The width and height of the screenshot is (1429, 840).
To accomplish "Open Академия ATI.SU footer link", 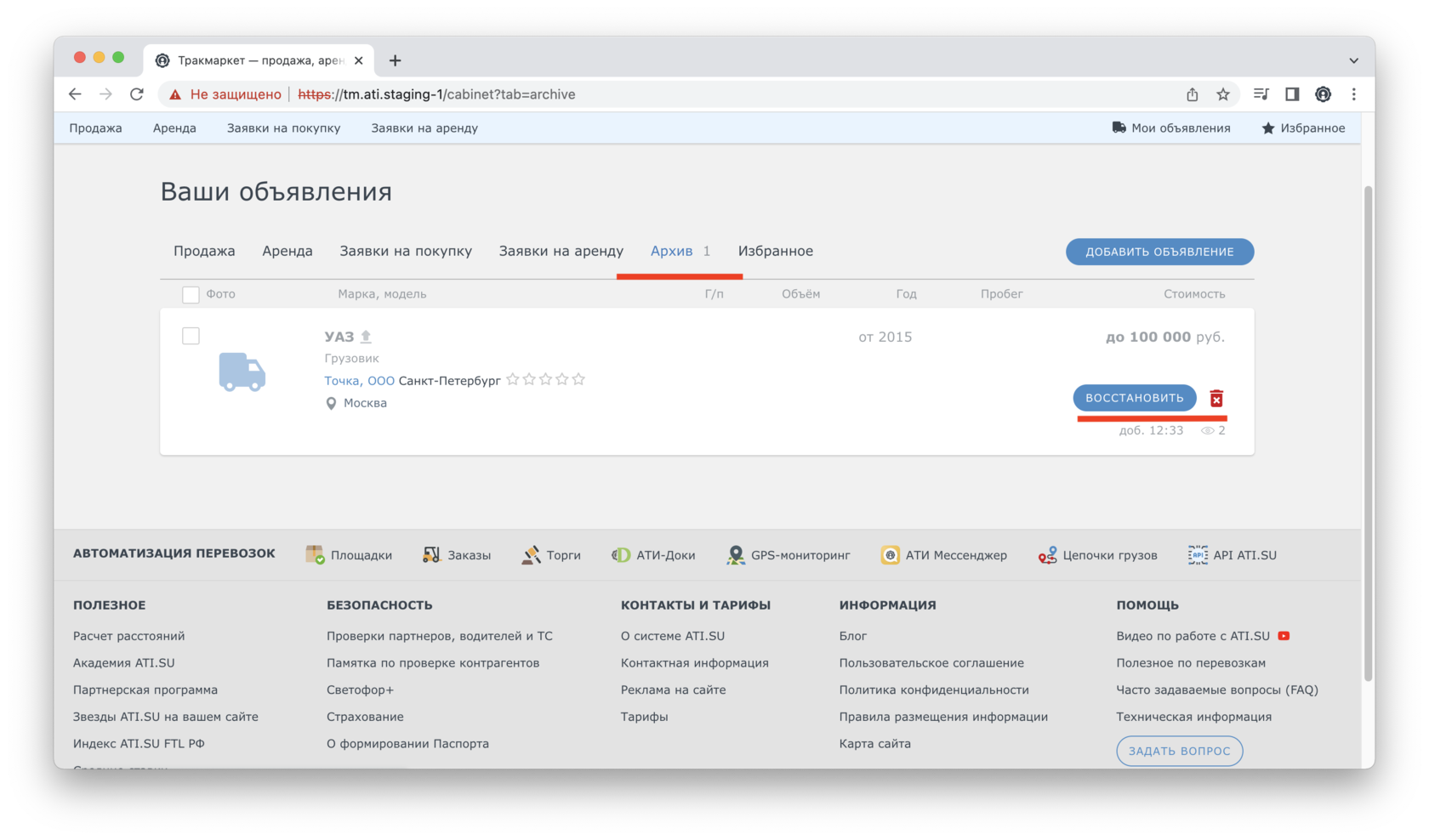I will point(123,663).
